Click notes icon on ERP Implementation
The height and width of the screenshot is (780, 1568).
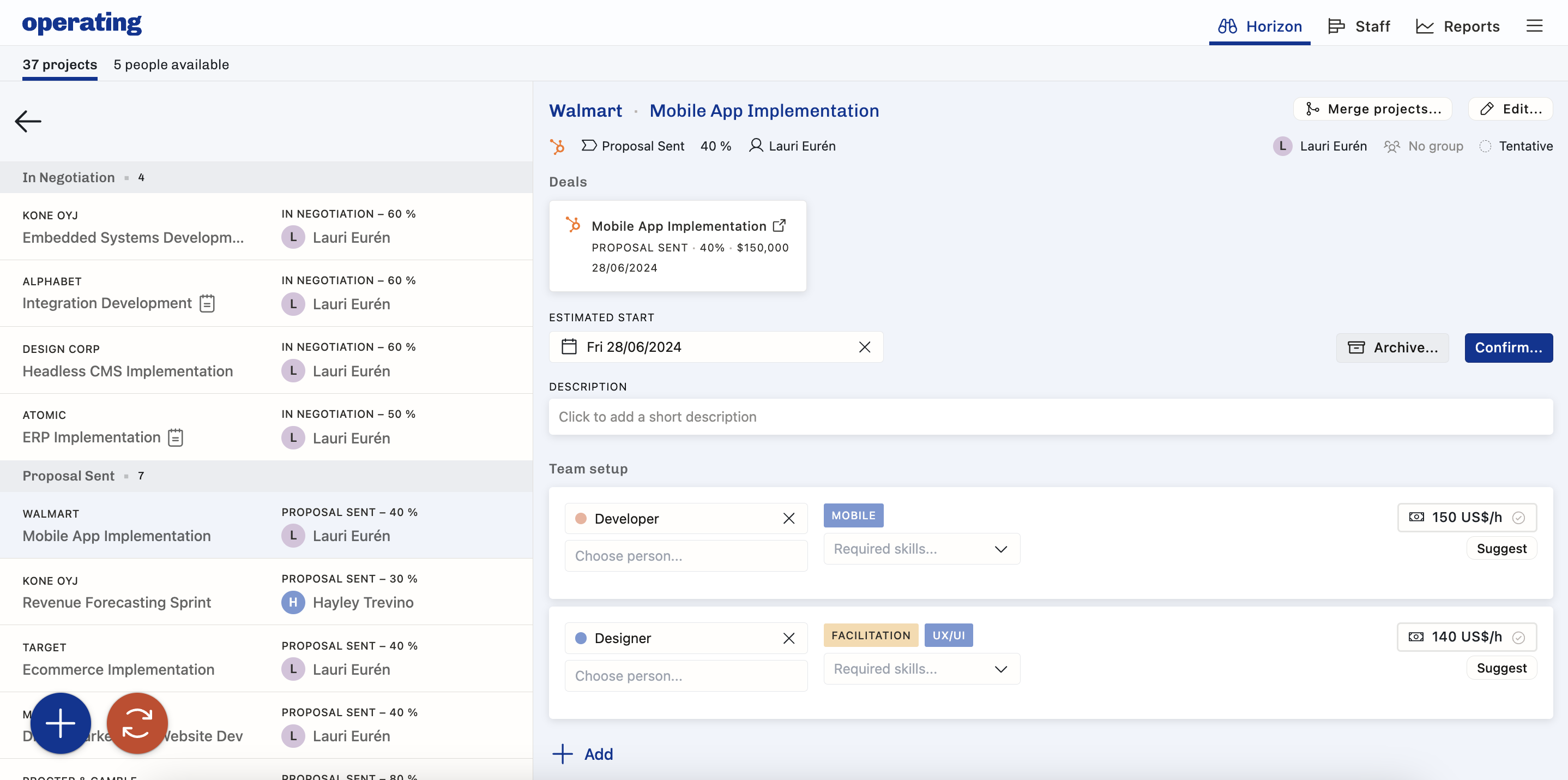click(176, 437)
